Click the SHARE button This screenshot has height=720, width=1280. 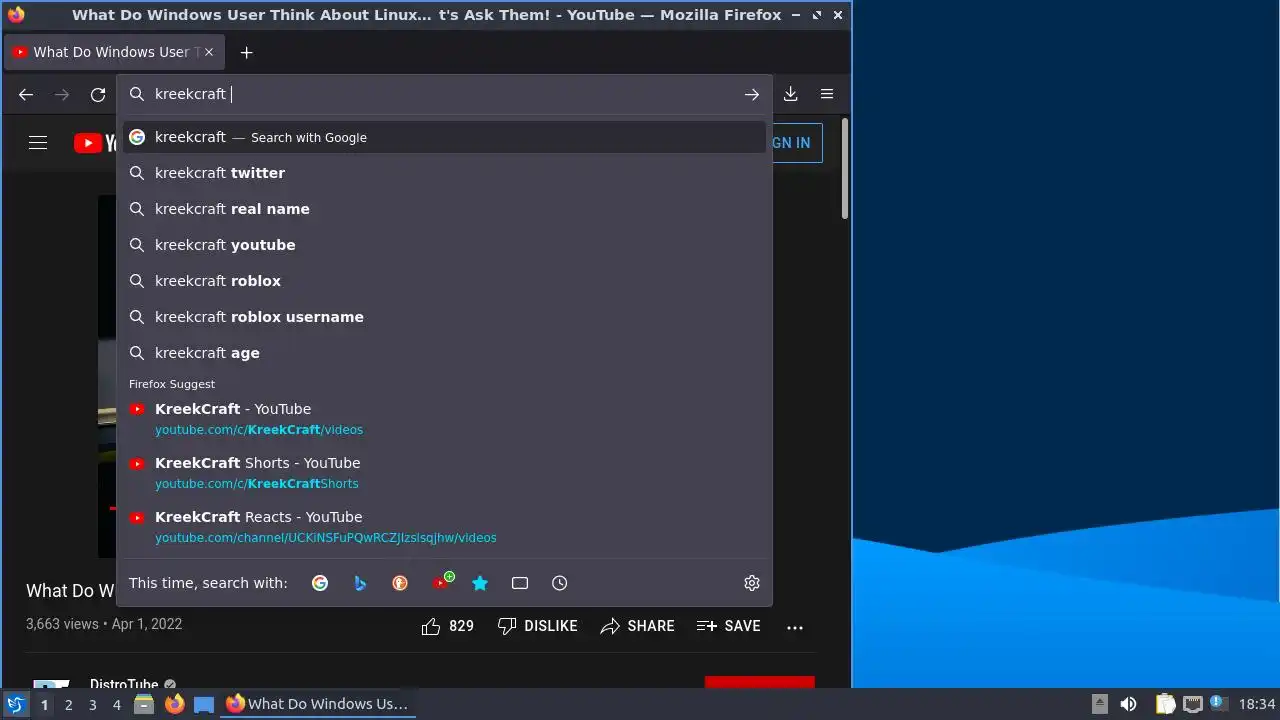pyautogui.click(x=638, y=626)
